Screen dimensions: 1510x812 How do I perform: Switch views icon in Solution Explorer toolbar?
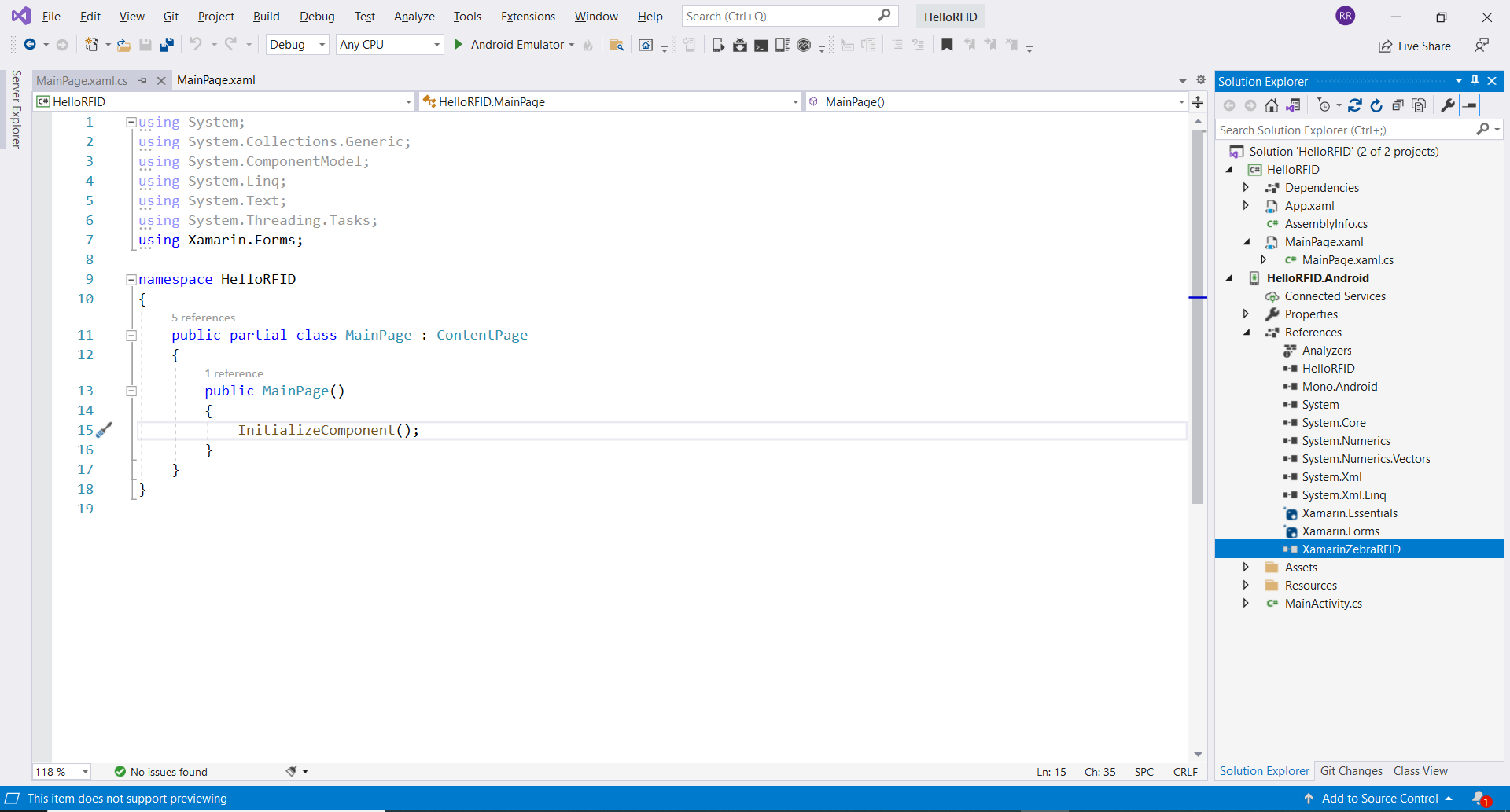pos(1293,105)
